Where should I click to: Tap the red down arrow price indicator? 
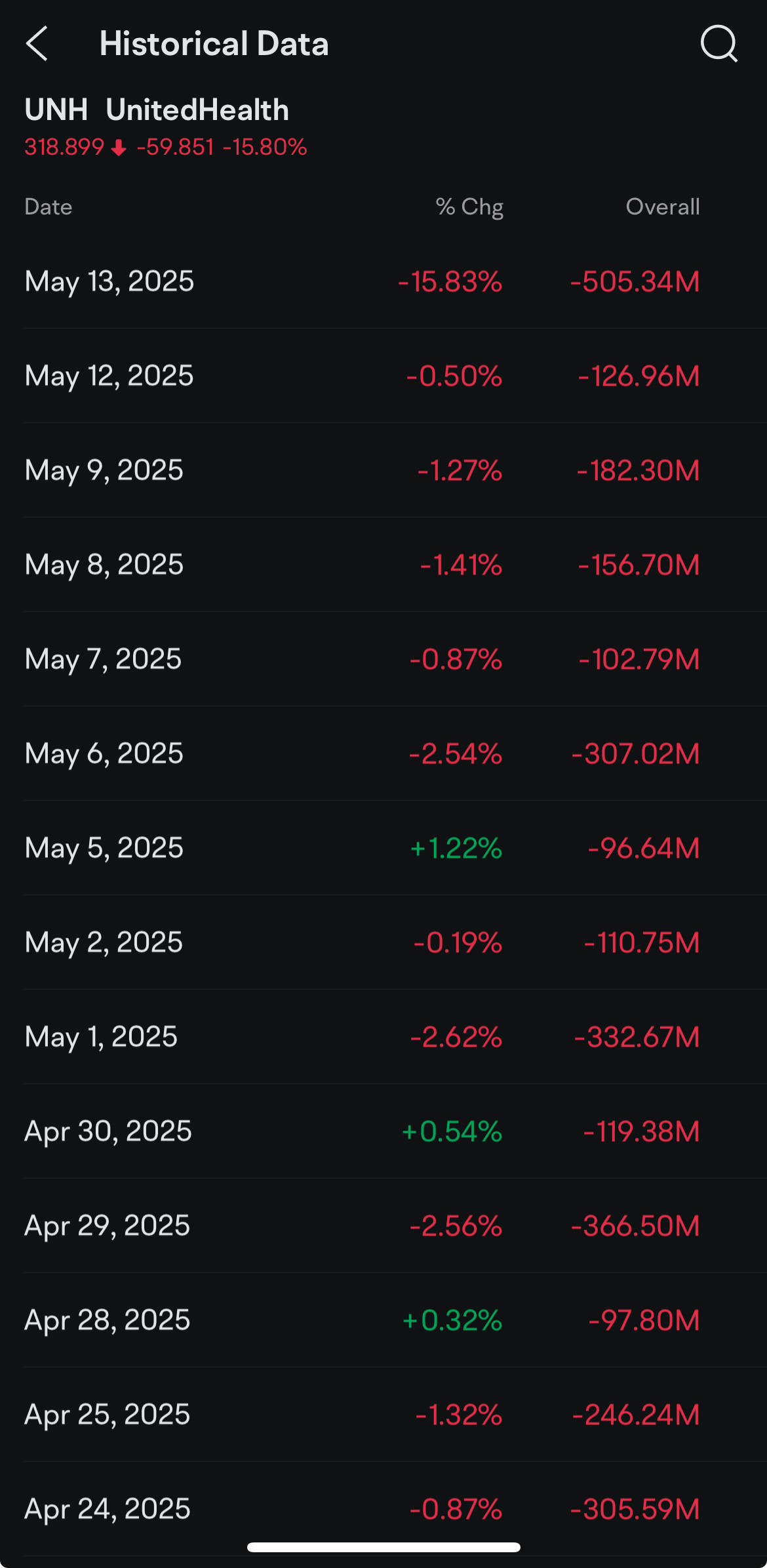[119, 148]
